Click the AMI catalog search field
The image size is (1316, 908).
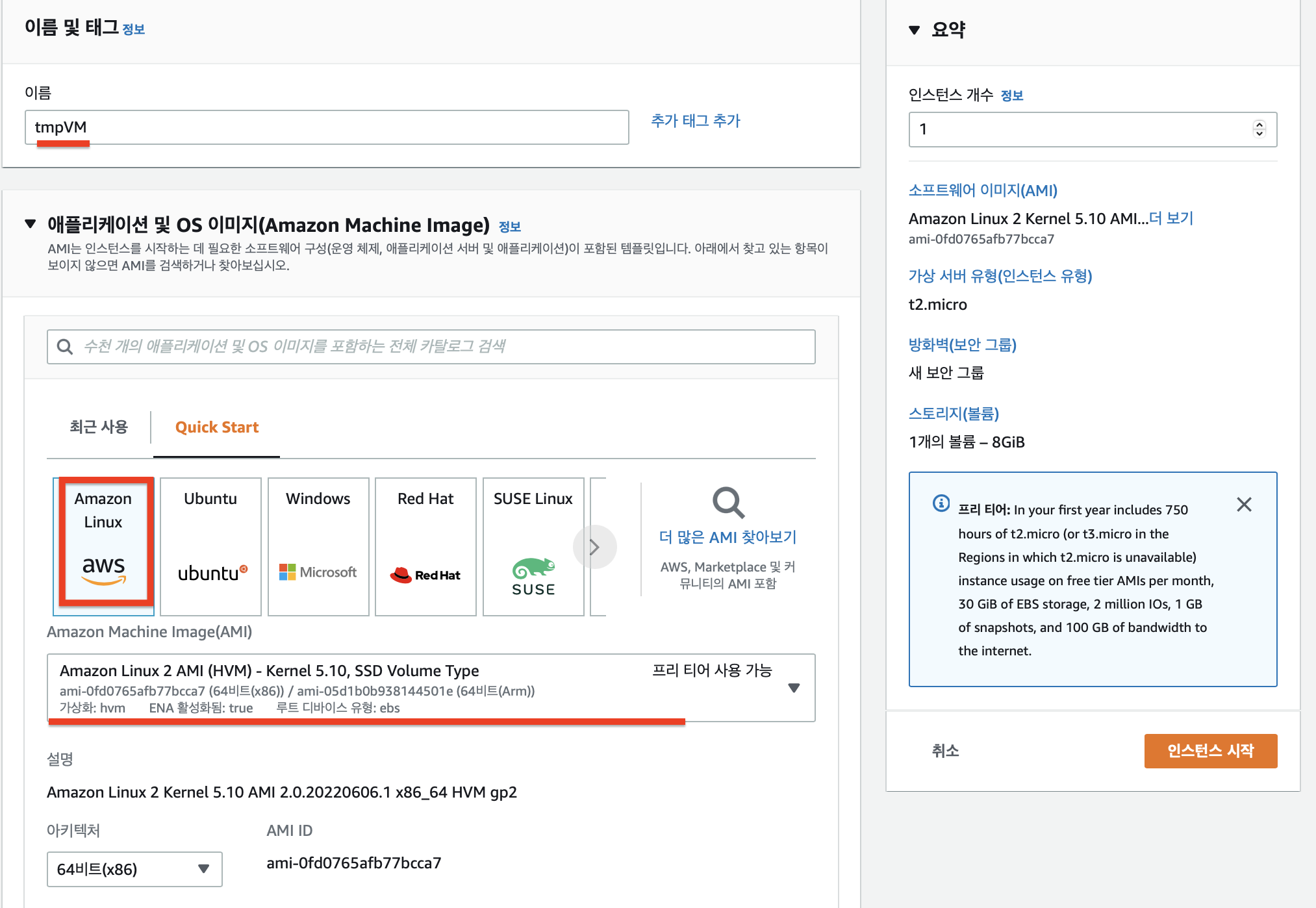tap(431, 347)
